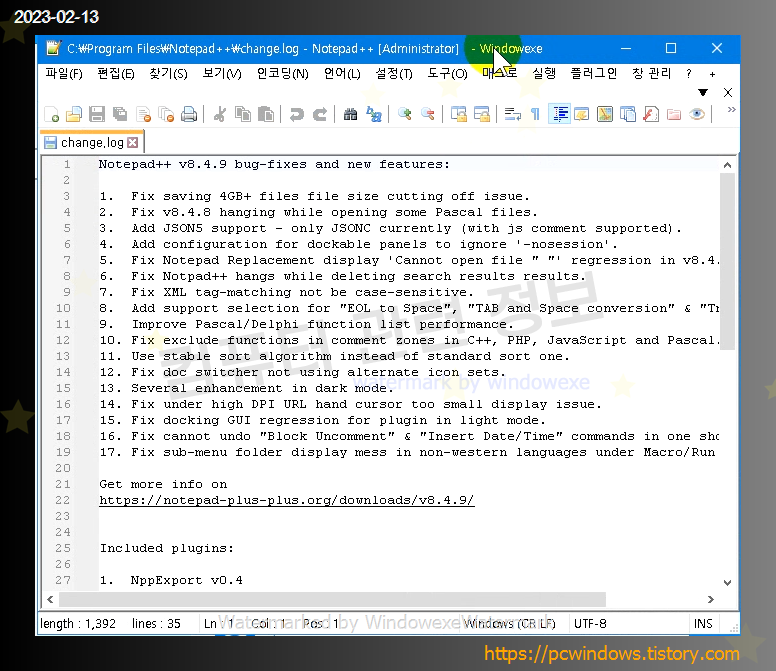Viewport: 776px width, 671px height.
Task: Open the 편집(E) menu
Action: click(116, 74)
